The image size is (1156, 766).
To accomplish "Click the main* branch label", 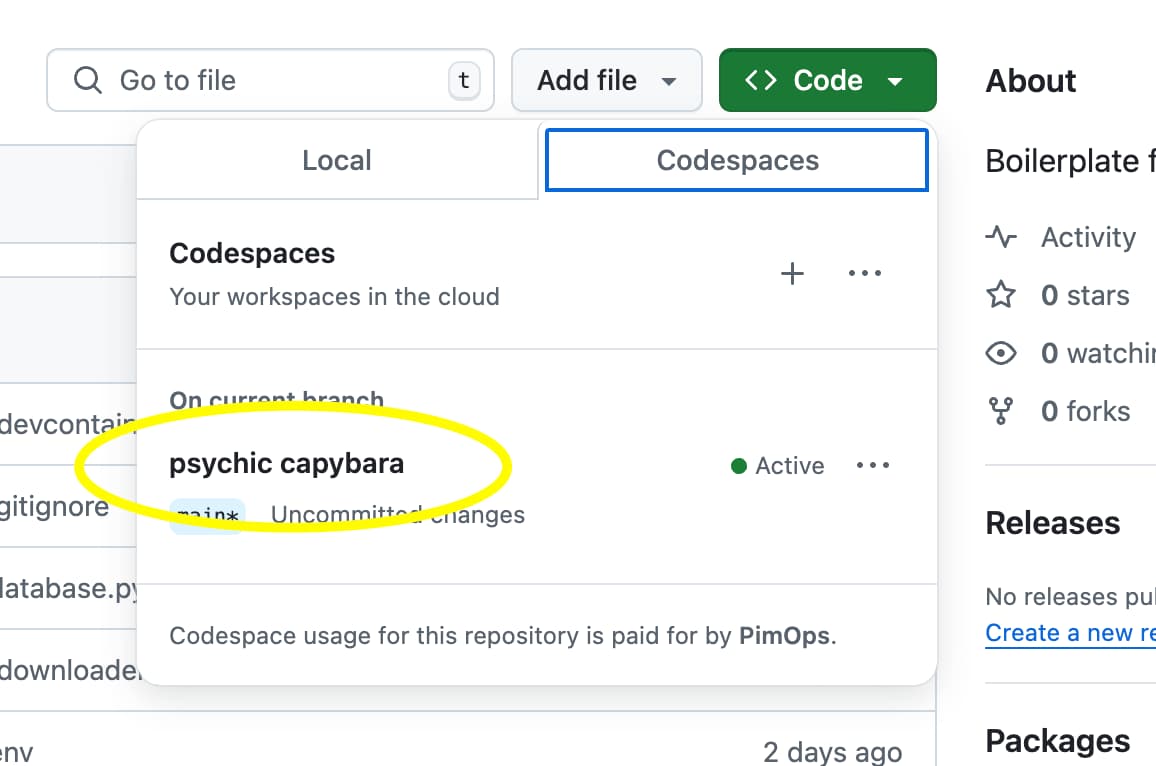I will click(207, 516).
